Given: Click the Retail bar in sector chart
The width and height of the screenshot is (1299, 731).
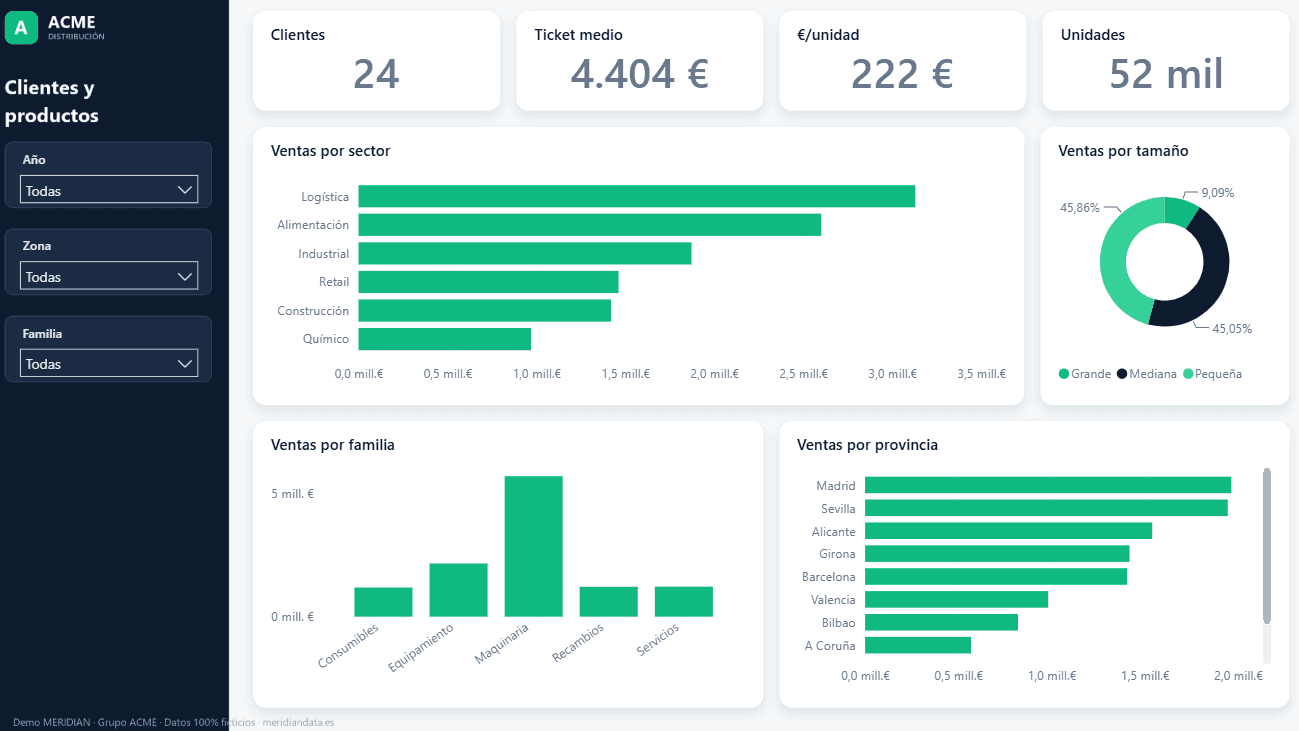Looking at the screenshot, I should pyautogui.click(x=488, y=282).
